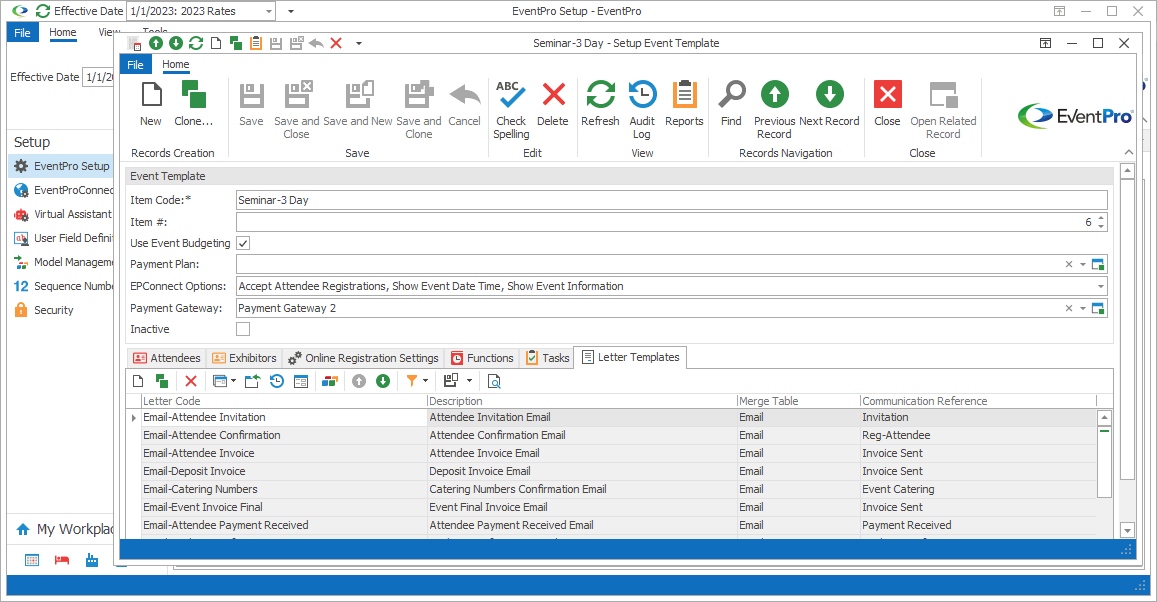Image resolution: width=1157 pixels, height=602 pixels.
Task: Open File menu in Setup Event Template
Action: (136, 65)
